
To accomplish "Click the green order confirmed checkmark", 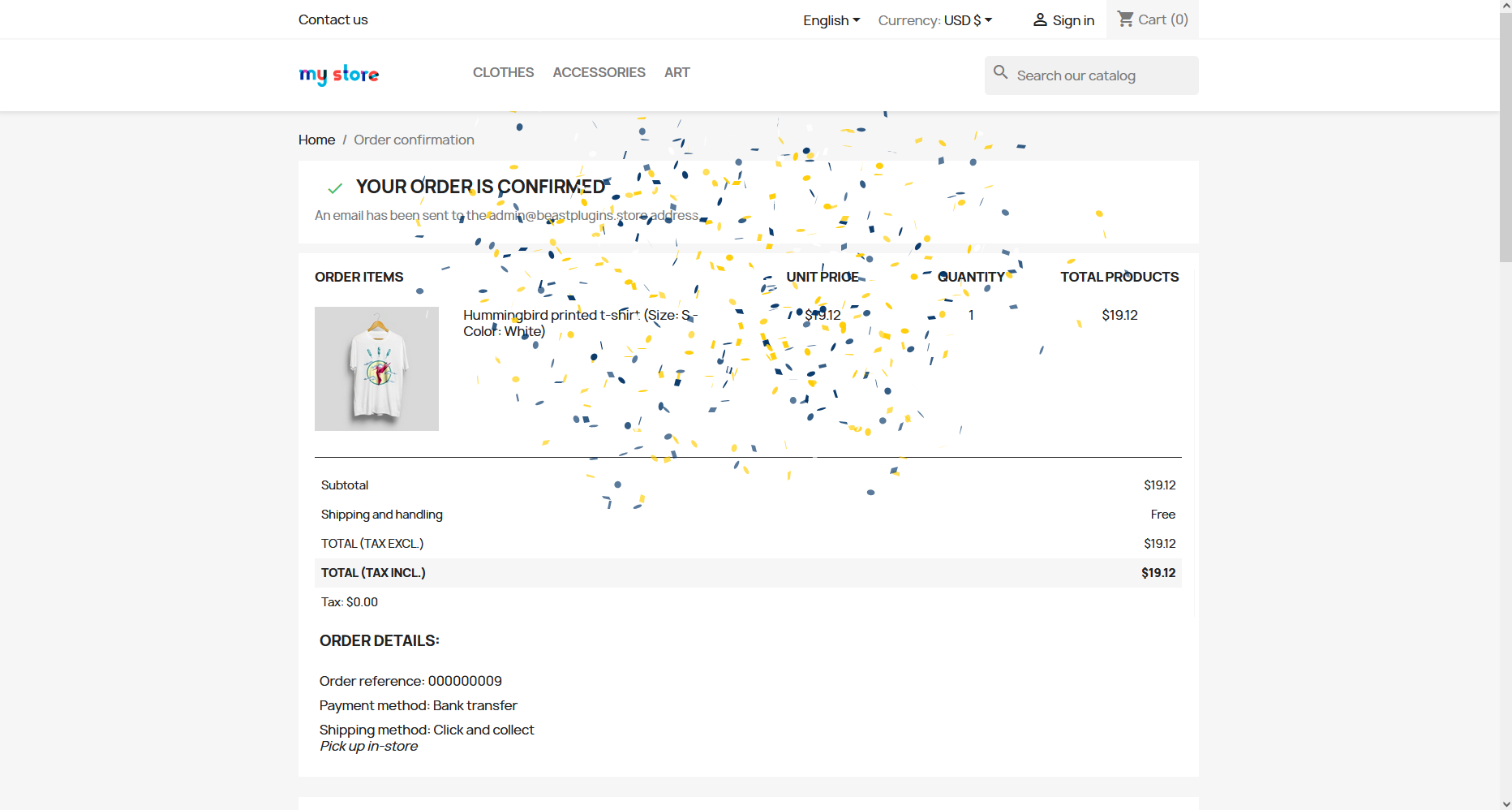I will 335,188.
